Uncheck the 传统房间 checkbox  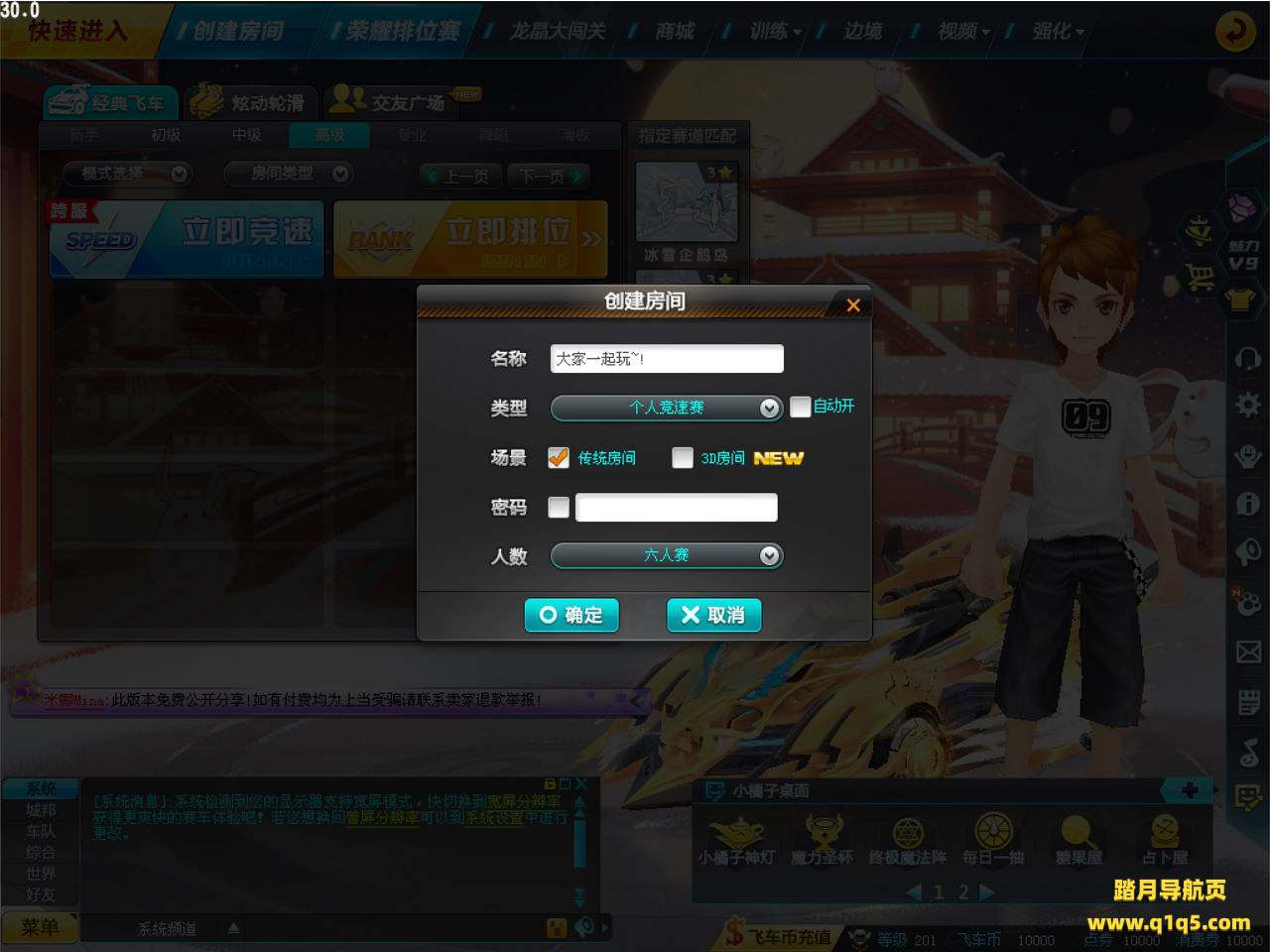pos(559,457)
